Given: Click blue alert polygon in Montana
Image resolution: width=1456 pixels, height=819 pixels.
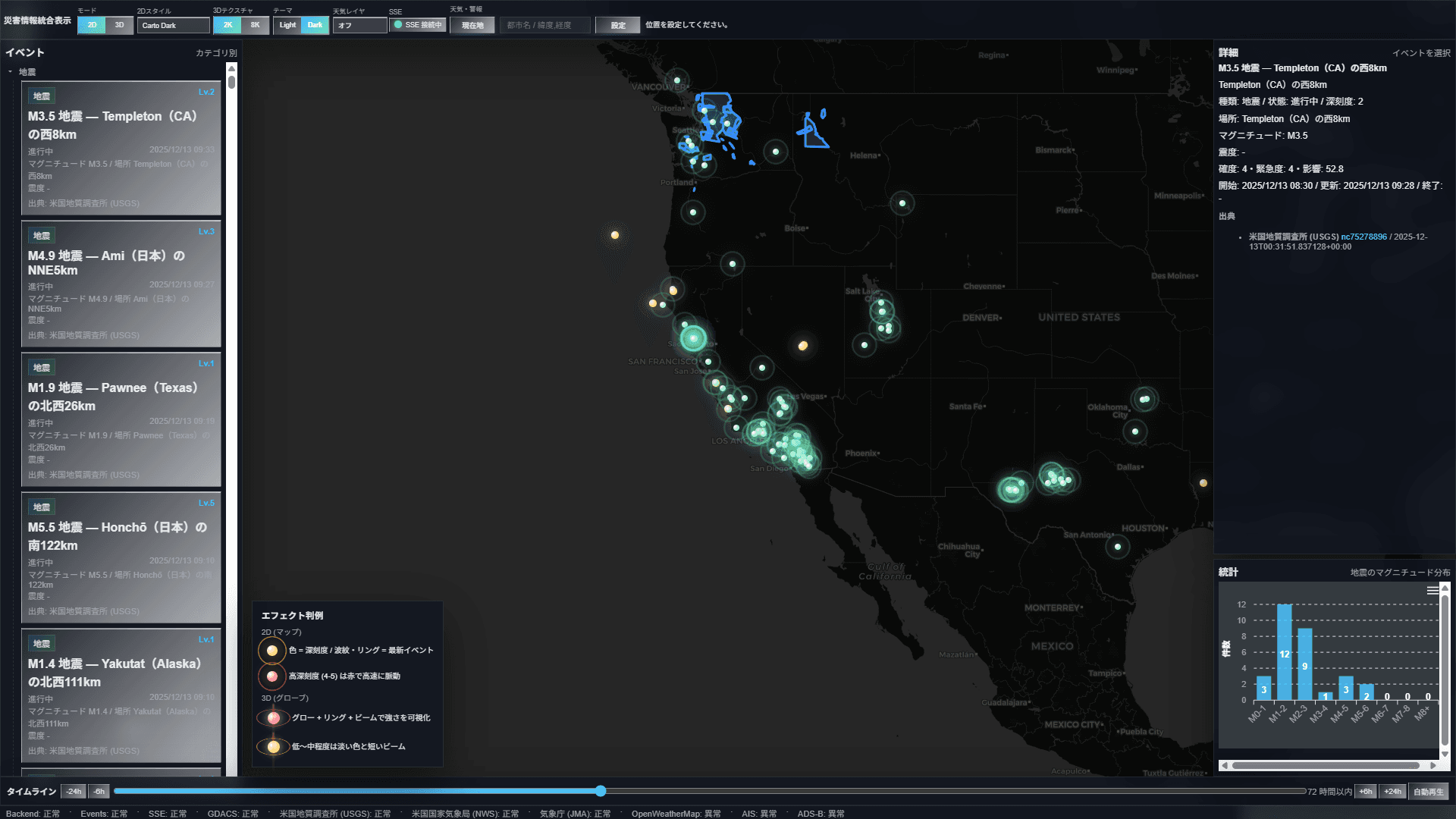Looking at the screenshot, I should (814, 133).
